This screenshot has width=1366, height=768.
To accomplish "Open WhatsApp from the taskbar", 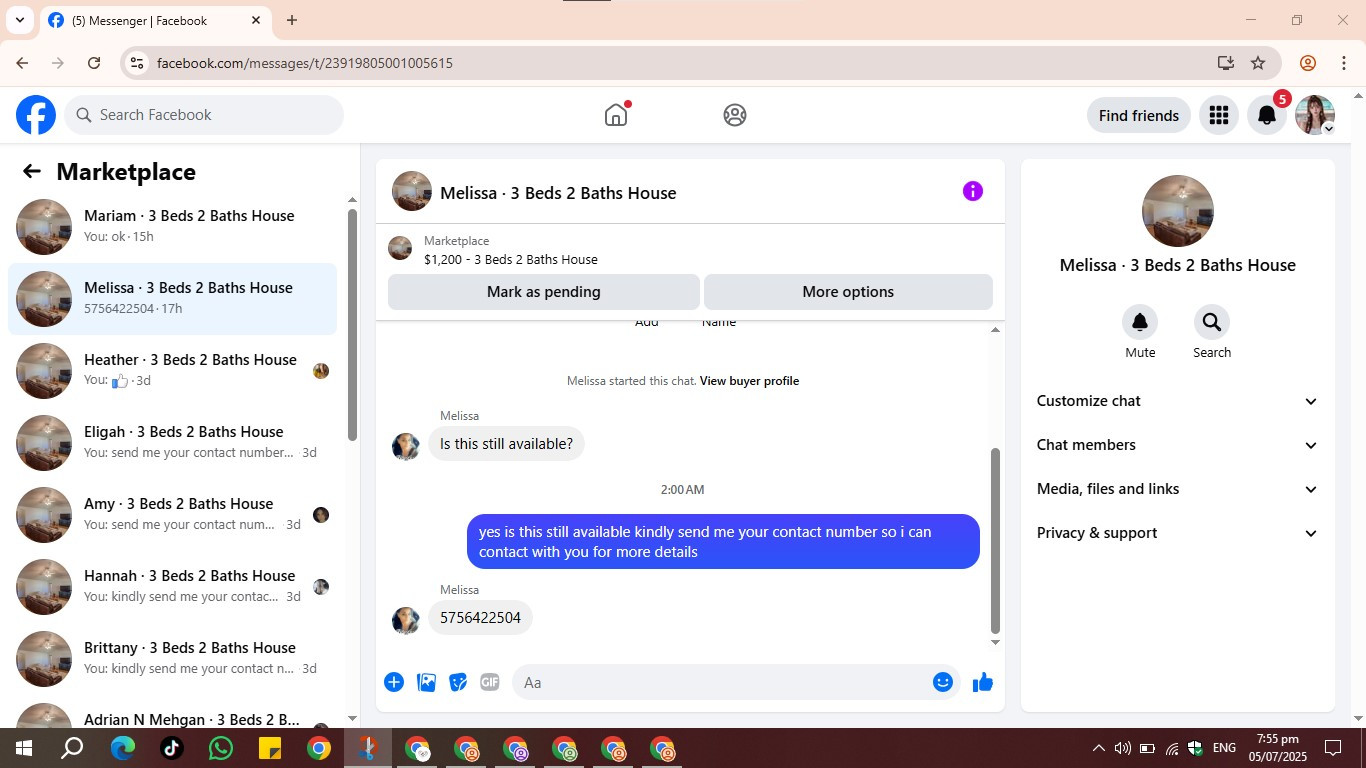I will tap(220, 748).
